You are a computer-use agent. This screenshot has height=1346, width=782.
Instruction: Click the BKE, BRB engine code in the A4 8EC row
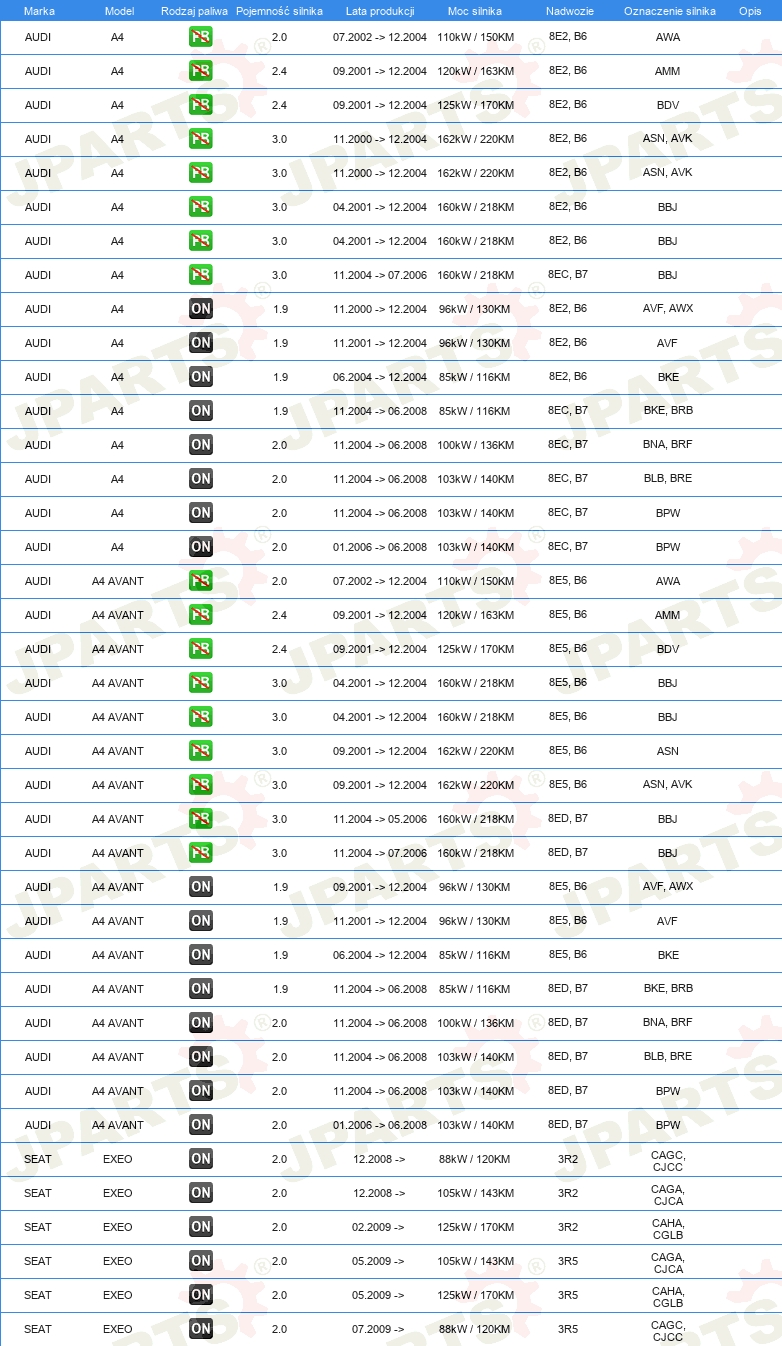667,411
